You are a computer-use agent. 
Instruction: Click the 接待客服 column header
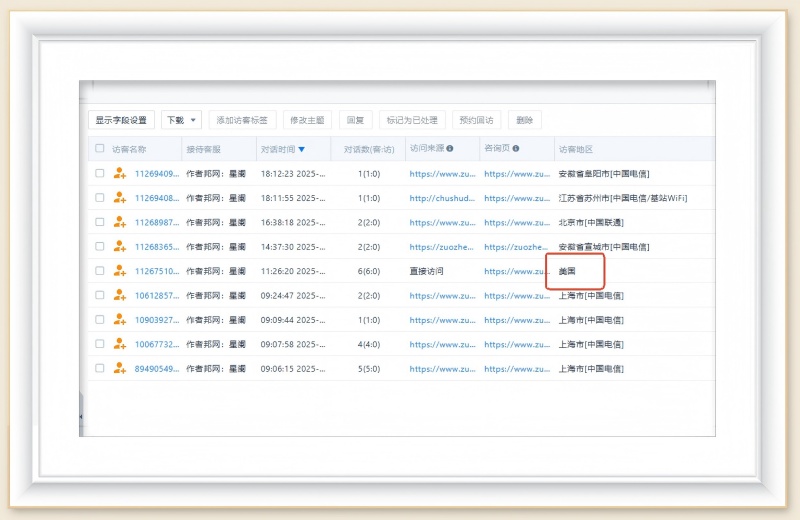click(203, 149)
